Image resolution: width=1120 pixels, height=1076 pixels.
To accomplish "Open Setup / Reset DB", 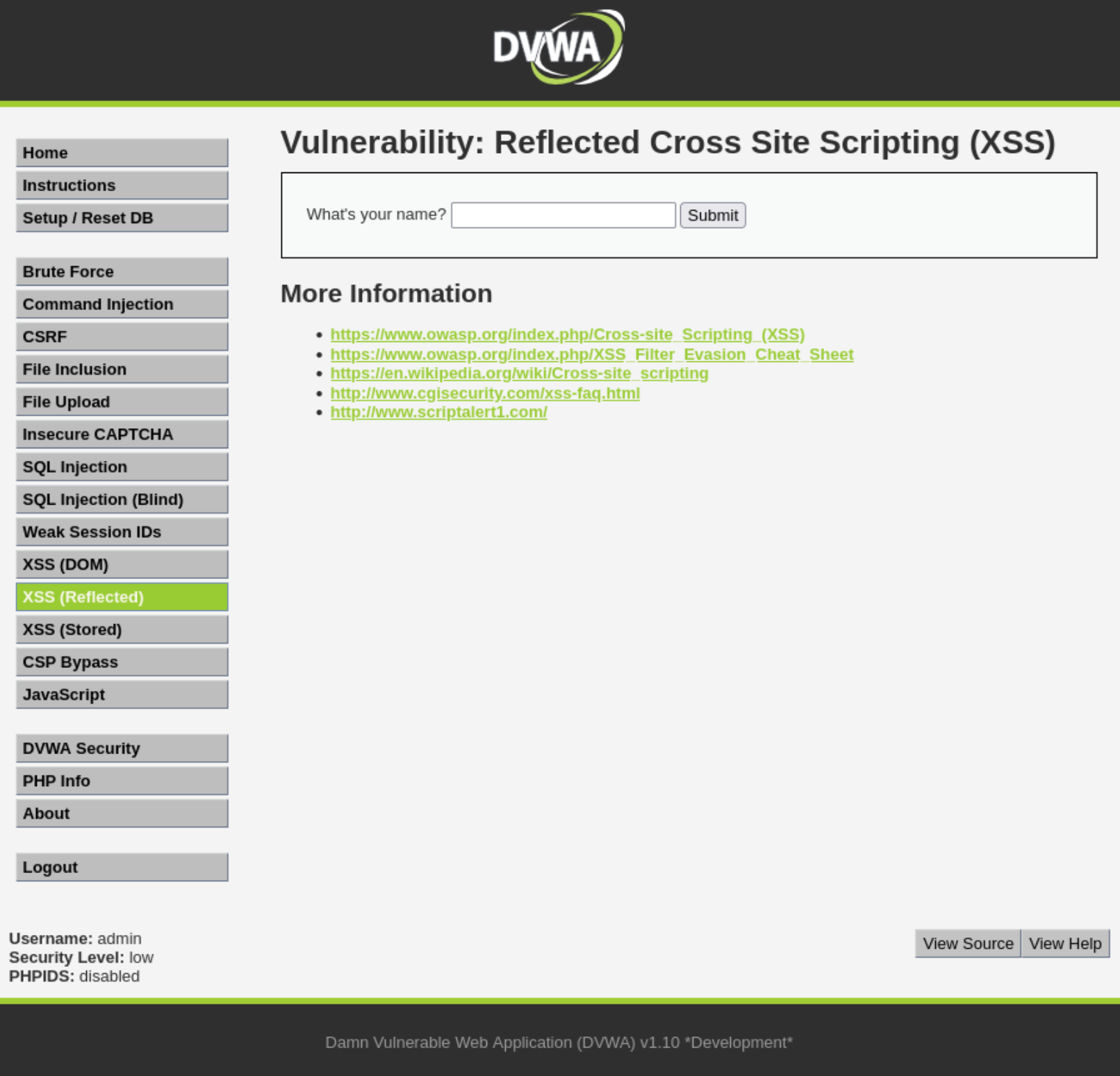I will [122, 218].
